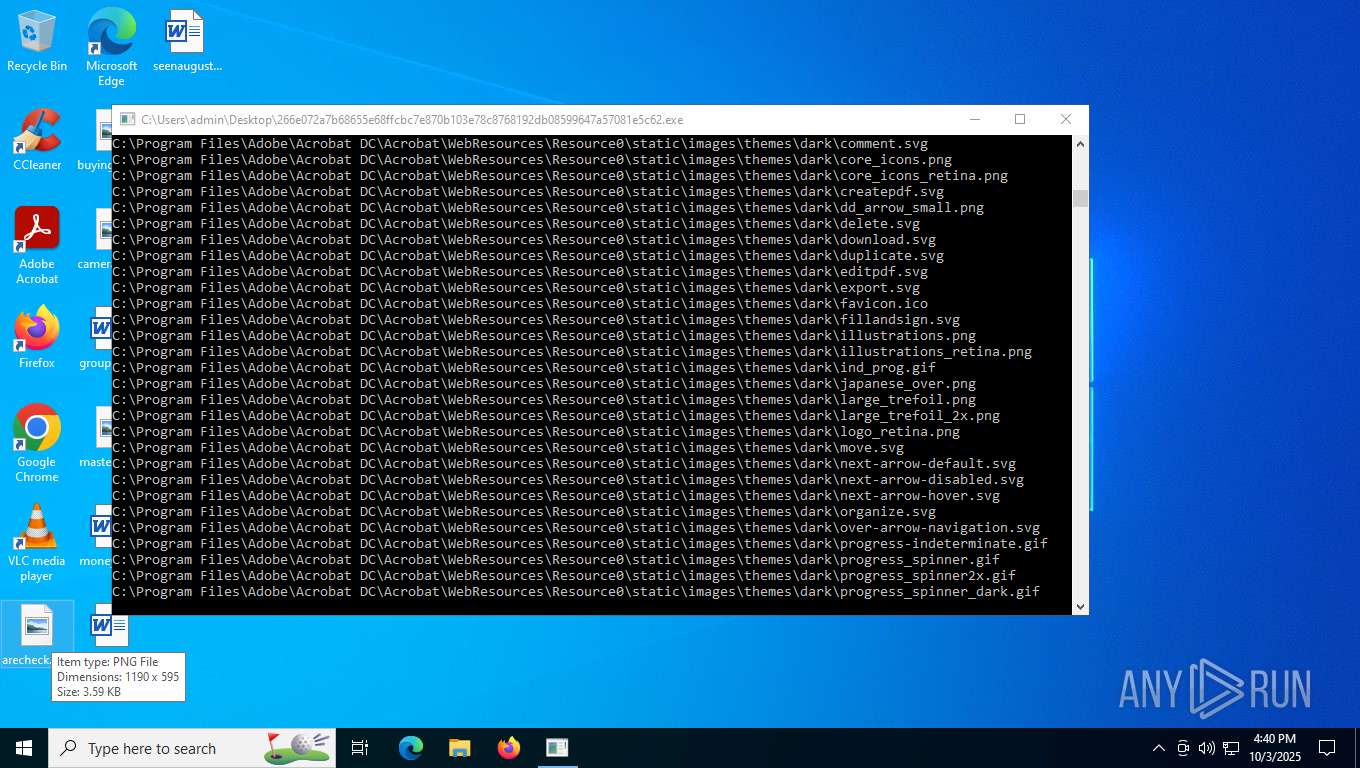This screenshot has height=768, width=1360.
Task: Click the taskbar search box
Action: (192, 748)
